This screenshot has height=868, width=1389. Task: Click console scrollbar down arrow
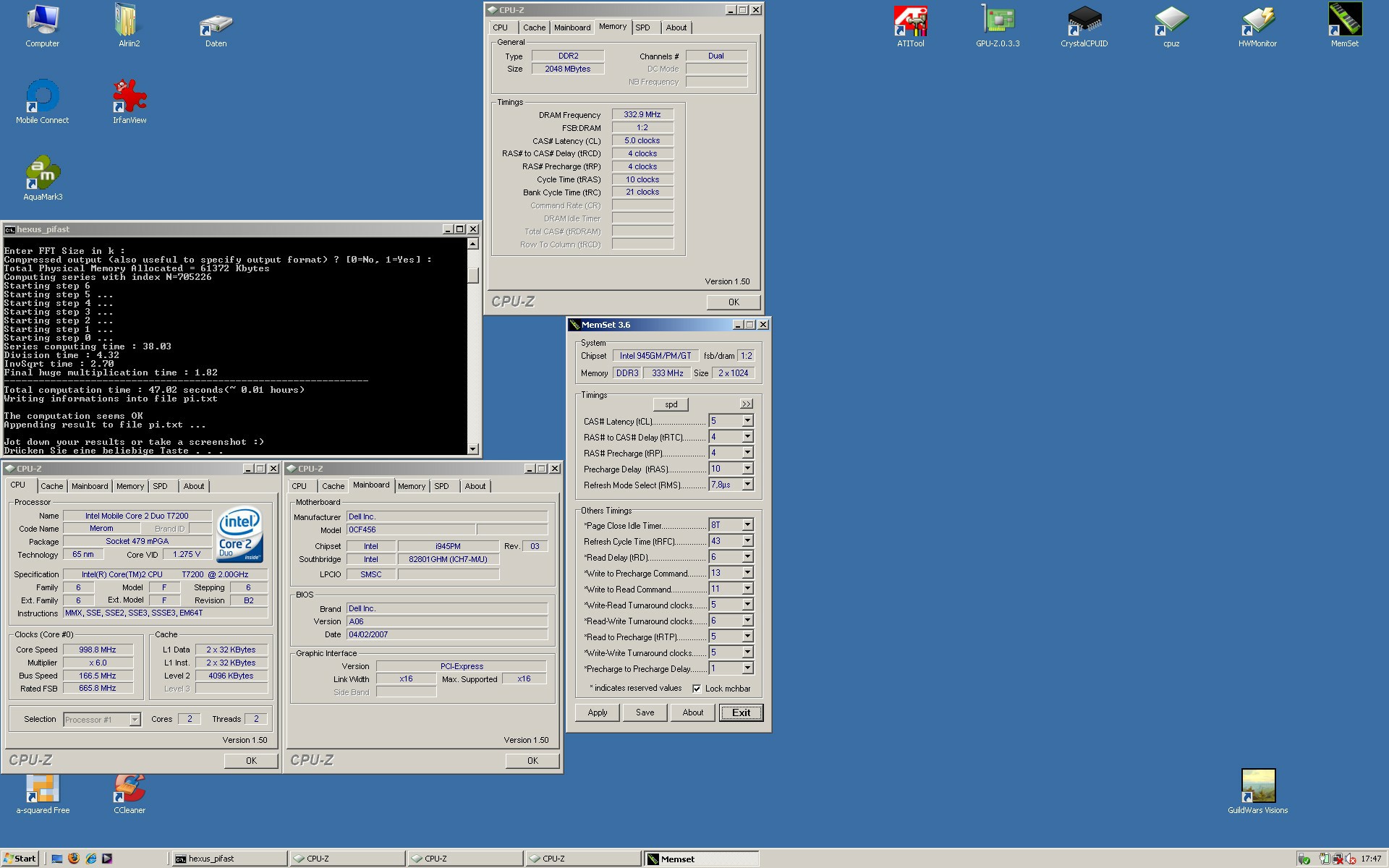coord(473,449)
